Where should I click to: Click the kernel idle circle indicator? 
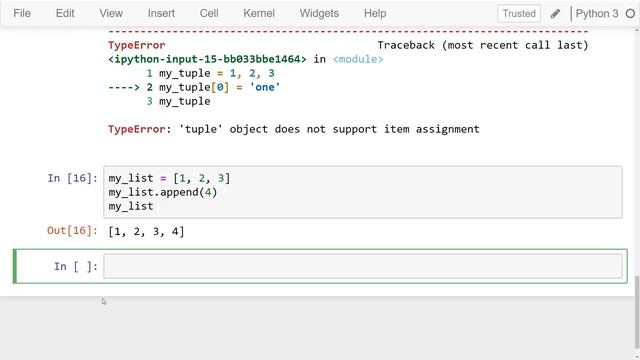tap(630, 13)
